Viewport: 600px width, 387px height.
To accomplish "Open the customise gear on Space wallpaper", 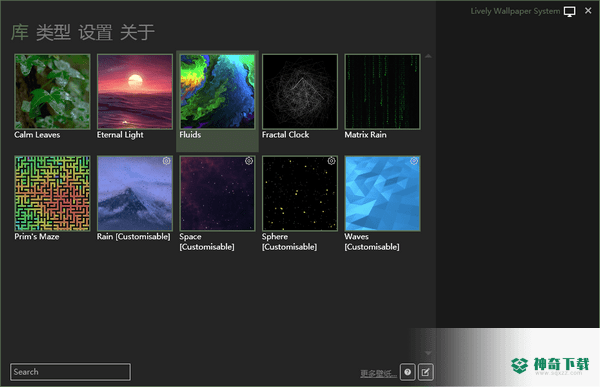I will click(x=249, y=161).
